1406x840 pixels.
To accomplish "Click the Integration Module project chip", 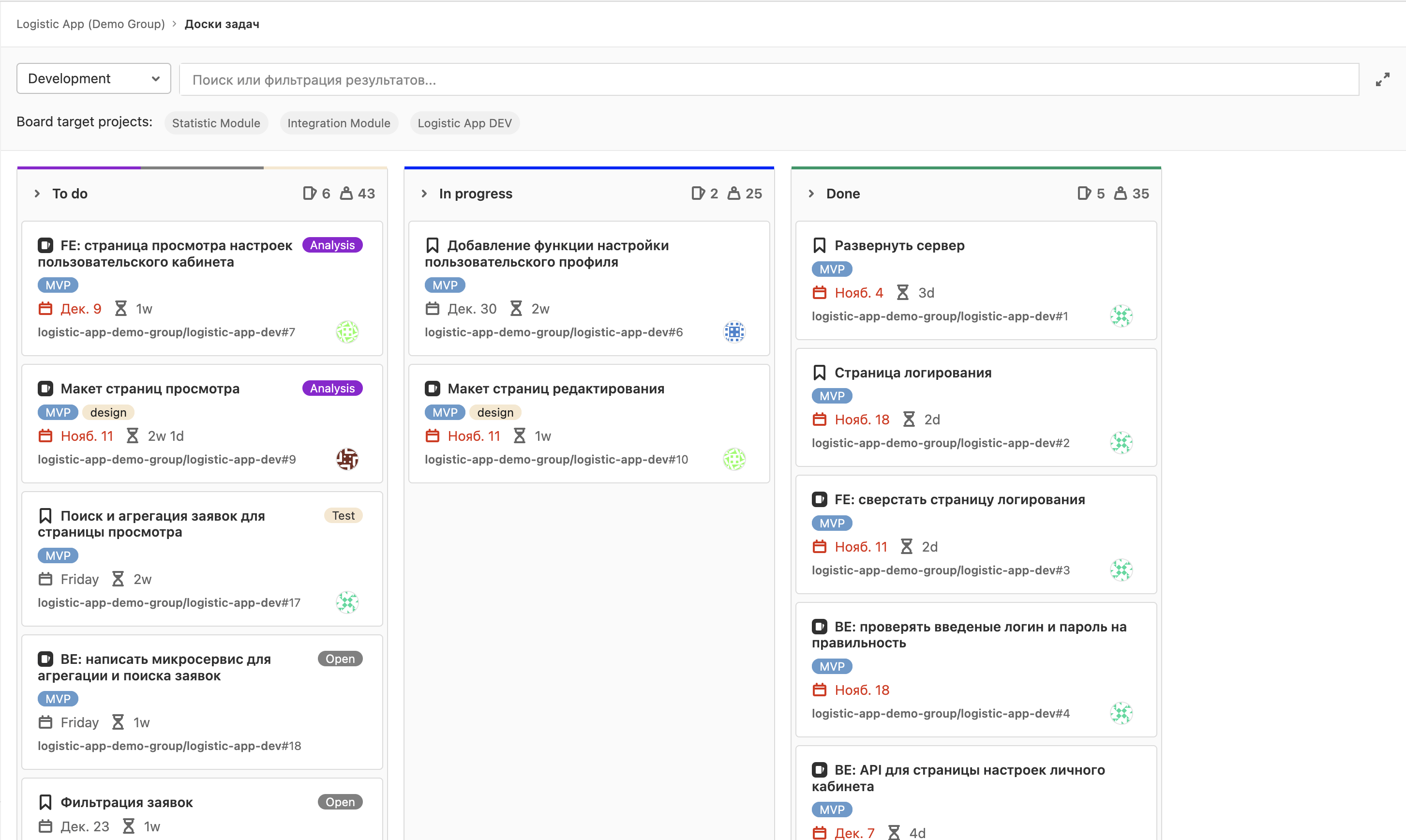I will click(339, 123).
